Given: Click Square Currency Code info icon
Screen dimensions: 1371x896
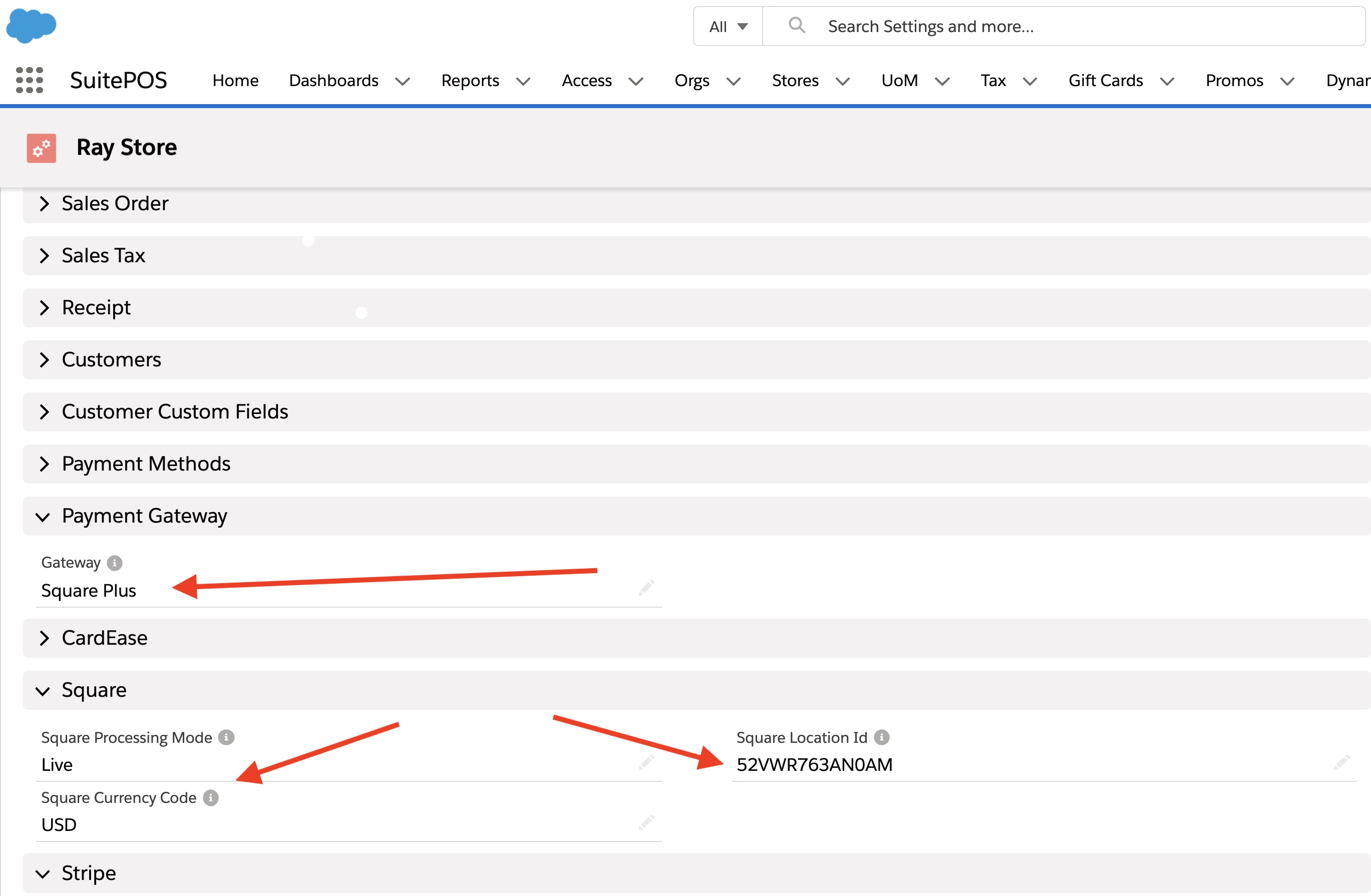Looking at the screenshot, I should 211,798.
